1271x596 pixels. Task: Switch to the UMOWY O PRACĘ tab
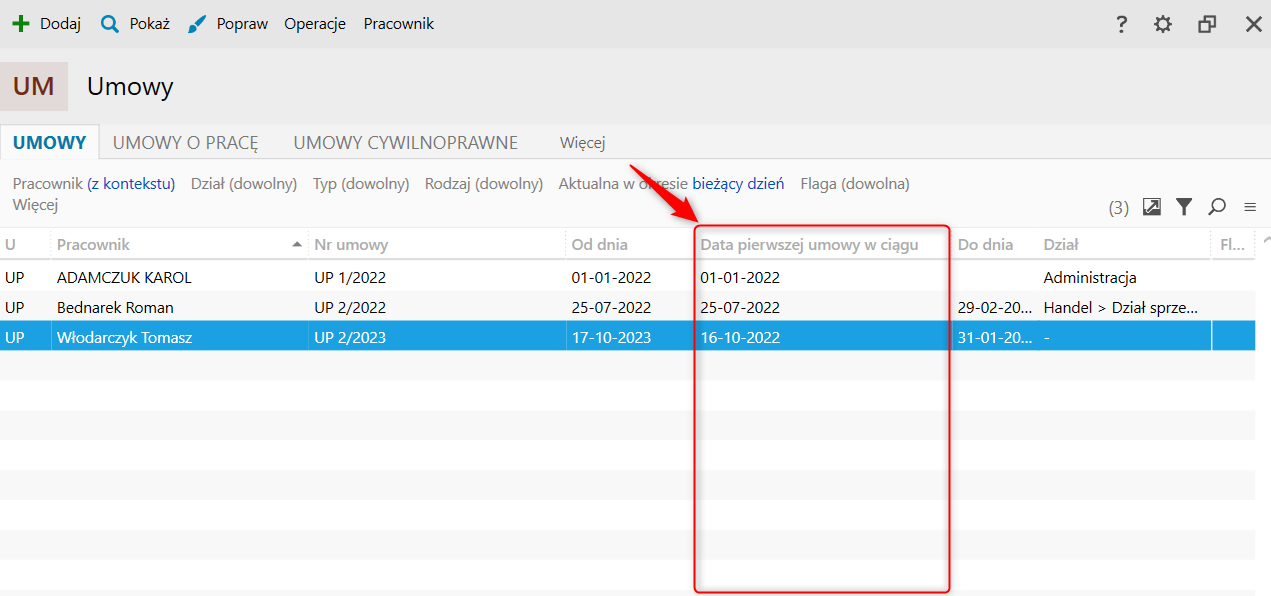coord(185,143)
